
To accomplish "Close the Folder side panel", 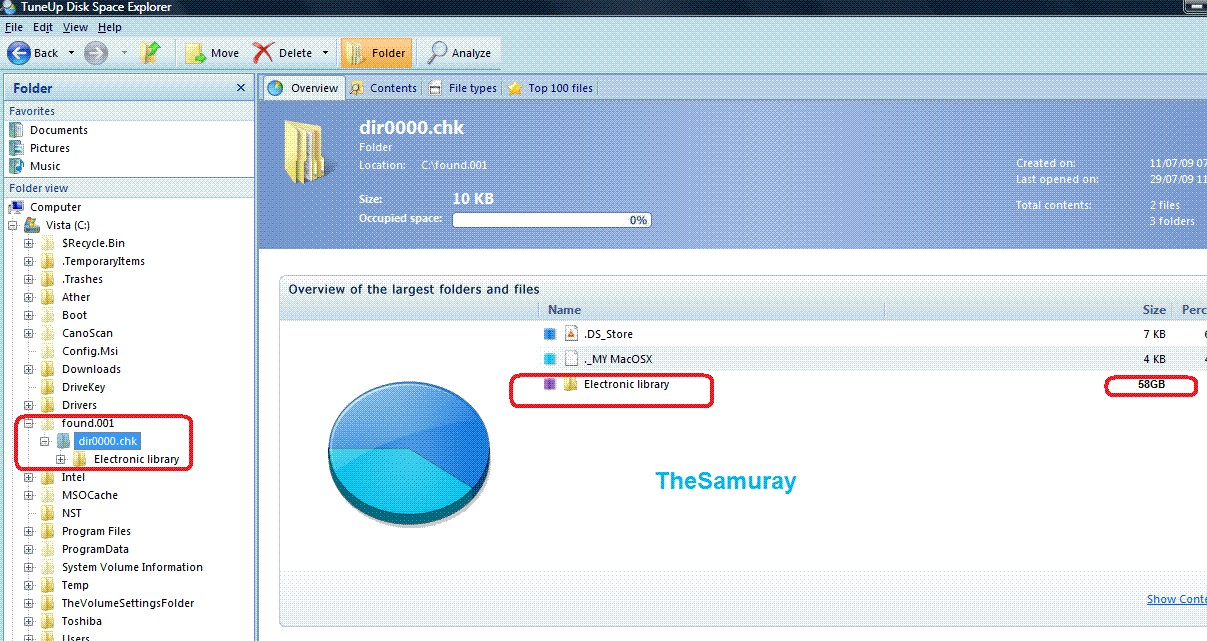I will (240, 88).
